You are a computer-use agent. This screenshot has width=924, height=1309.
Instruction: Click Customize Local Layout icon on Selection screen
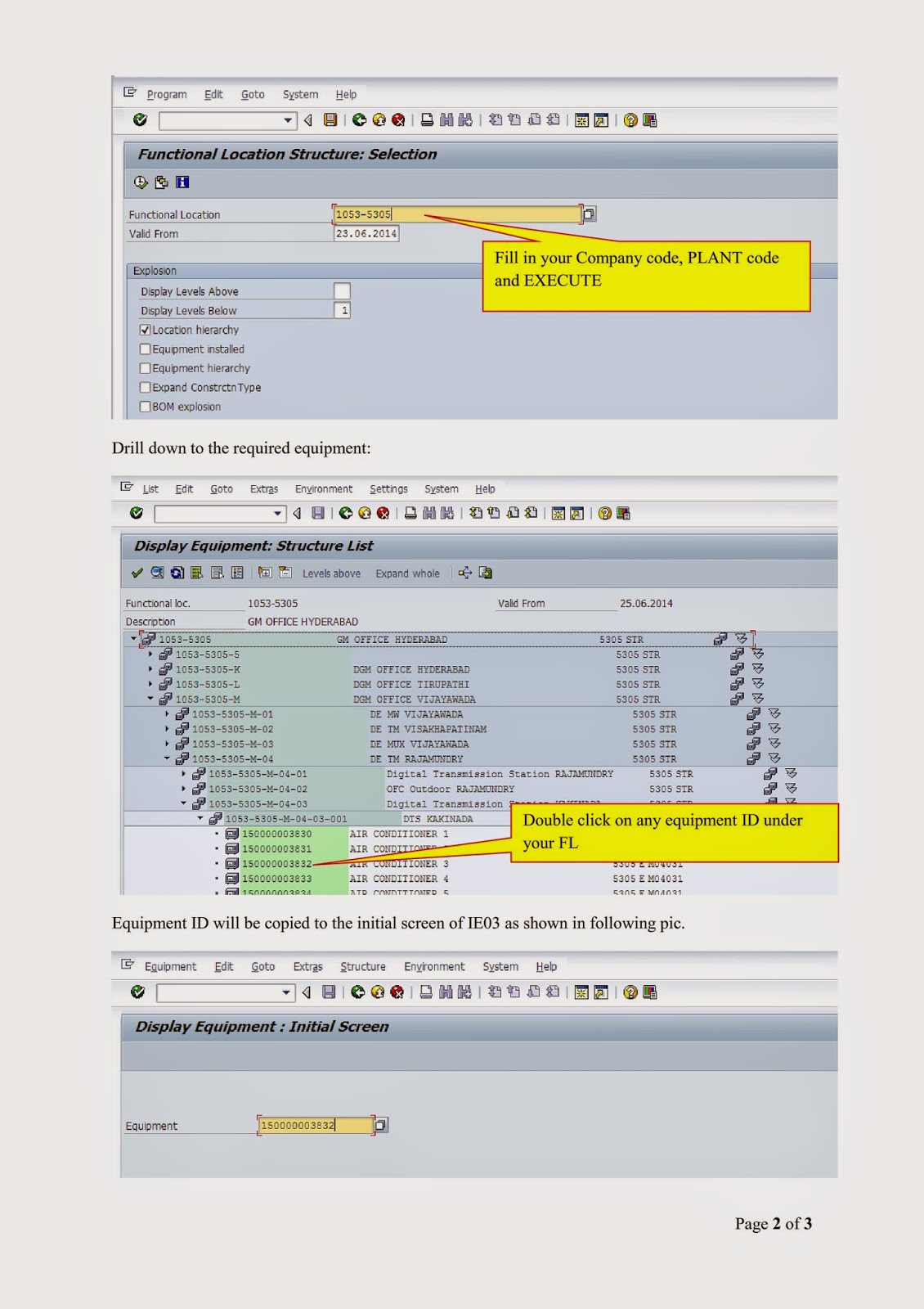650,120
